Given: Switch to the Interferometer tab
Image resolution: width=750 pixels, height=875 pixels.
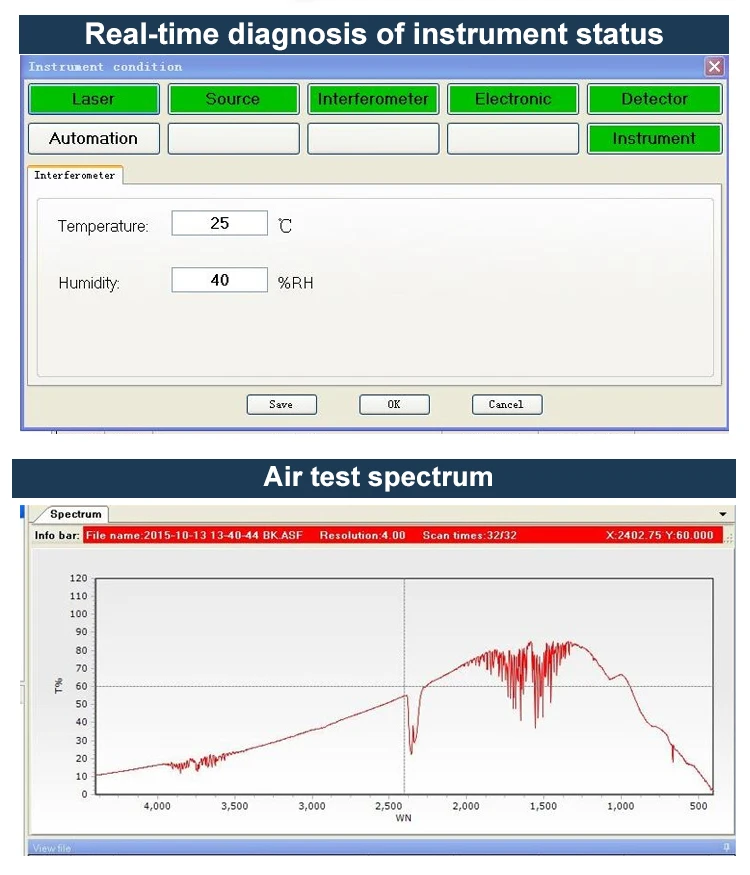Looking at the screenshot, I should pyautogui.click(x=75, y=175).
